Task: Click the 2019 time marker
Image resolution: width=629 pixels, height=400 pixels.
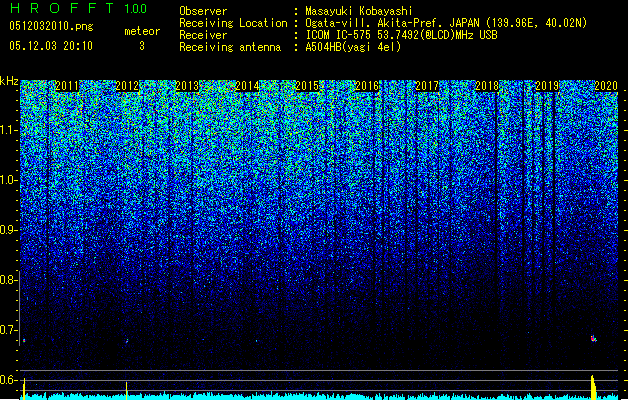Action: [547, 86]
